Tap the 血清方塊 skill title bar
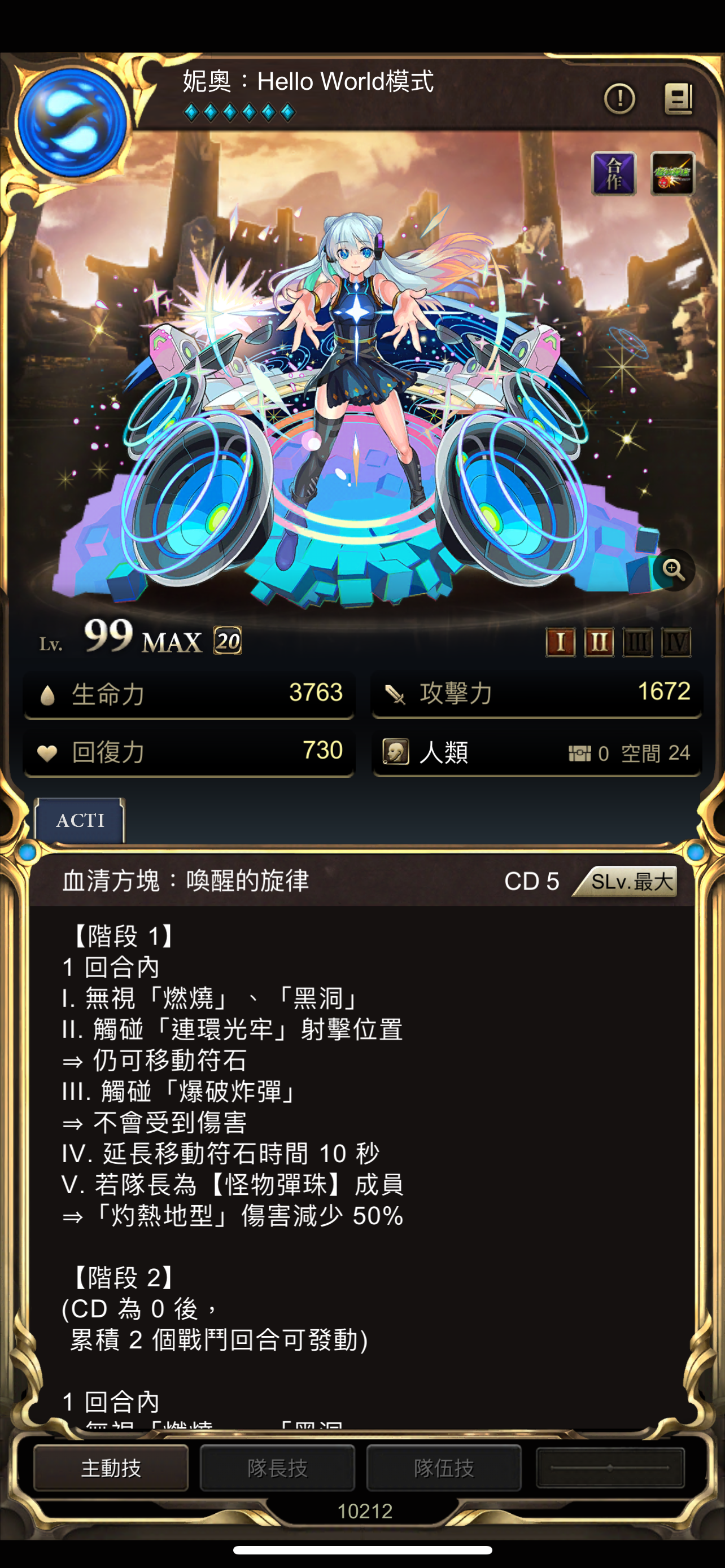The width and height of the screenshot is (725, 1568). (x=362, y=881)
